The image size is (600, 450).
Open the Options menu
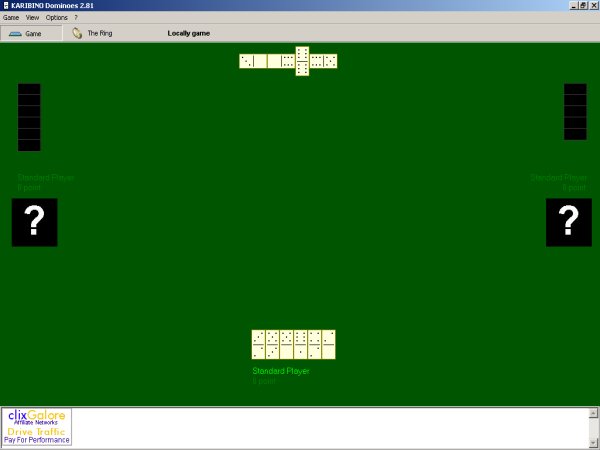(x=57, y=18)
